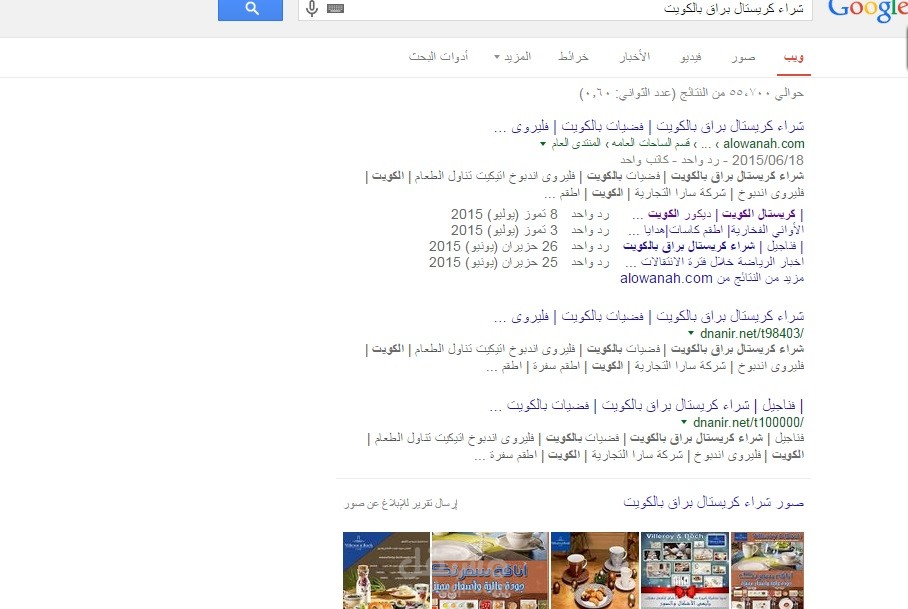Image resolution: width=908 pixels, height=609 pixels.
Task: Switch to the فيديو (Videos) tab
Action: tap(691, 57)
